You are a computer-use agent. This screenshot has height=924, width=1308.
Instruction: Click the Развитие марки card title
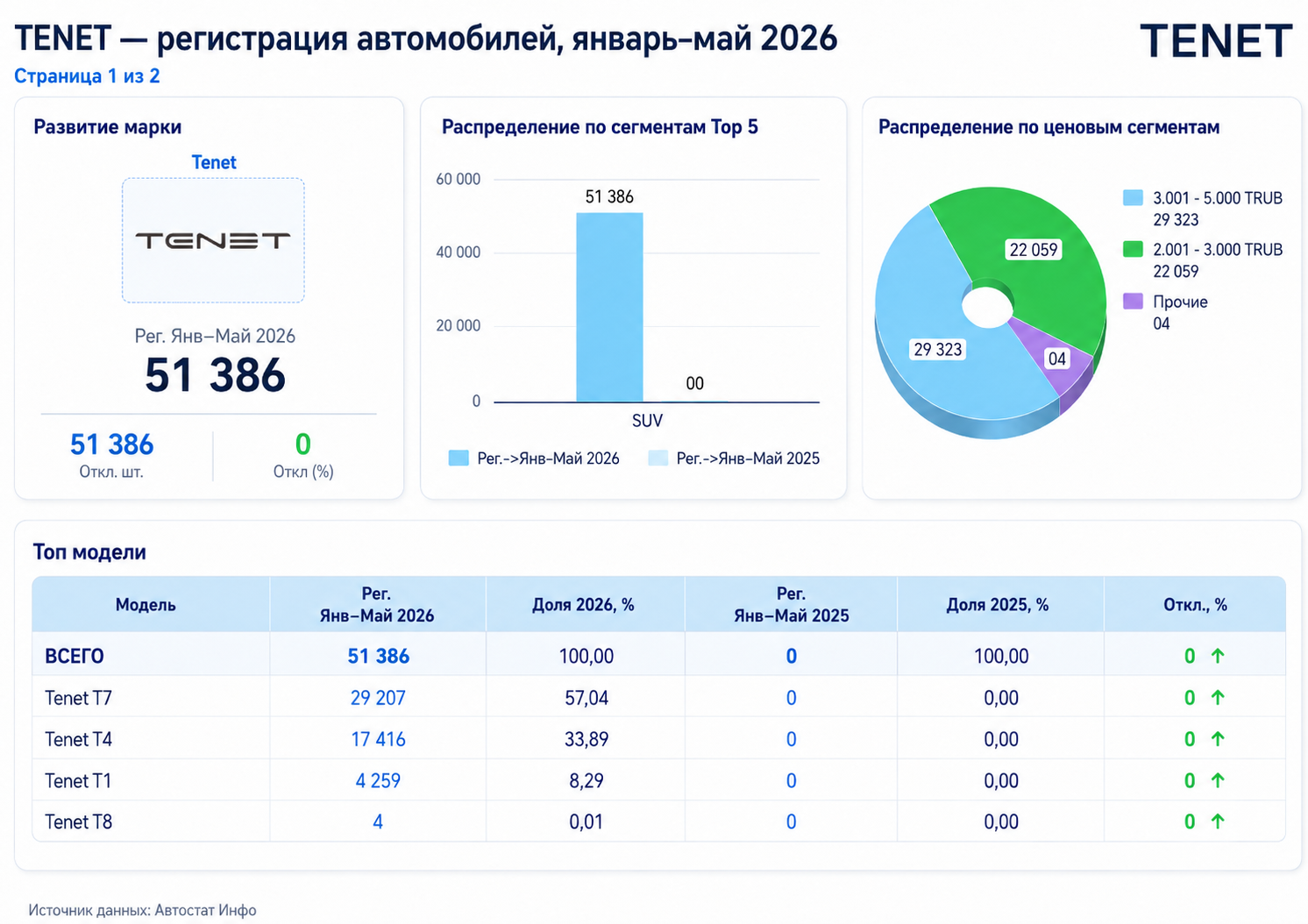107,127
